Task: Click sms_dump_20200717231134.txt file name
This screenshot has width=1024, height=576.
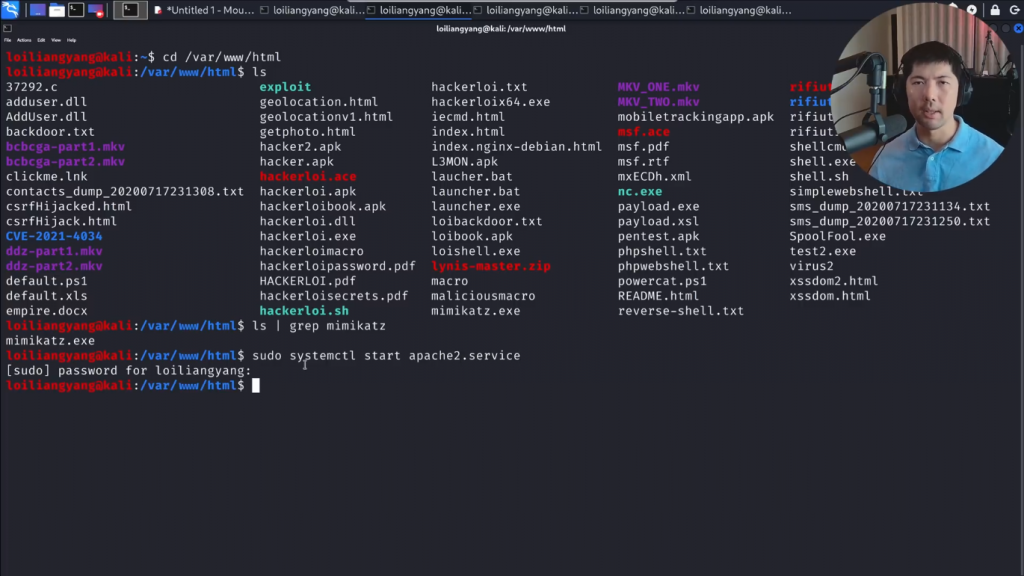Action: point(889,206)
